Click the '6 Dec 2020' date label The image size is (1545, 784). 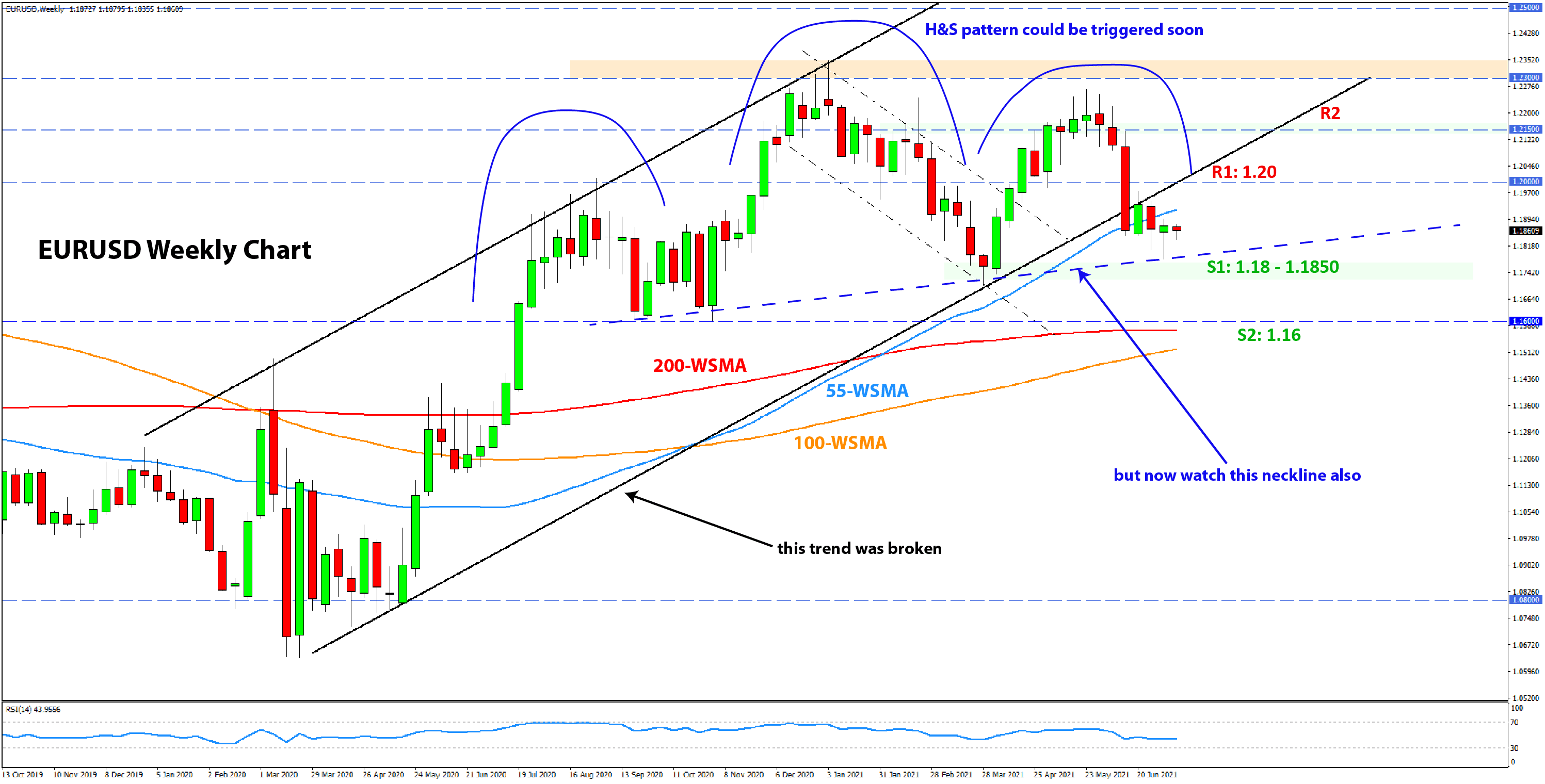coord(794,774)
